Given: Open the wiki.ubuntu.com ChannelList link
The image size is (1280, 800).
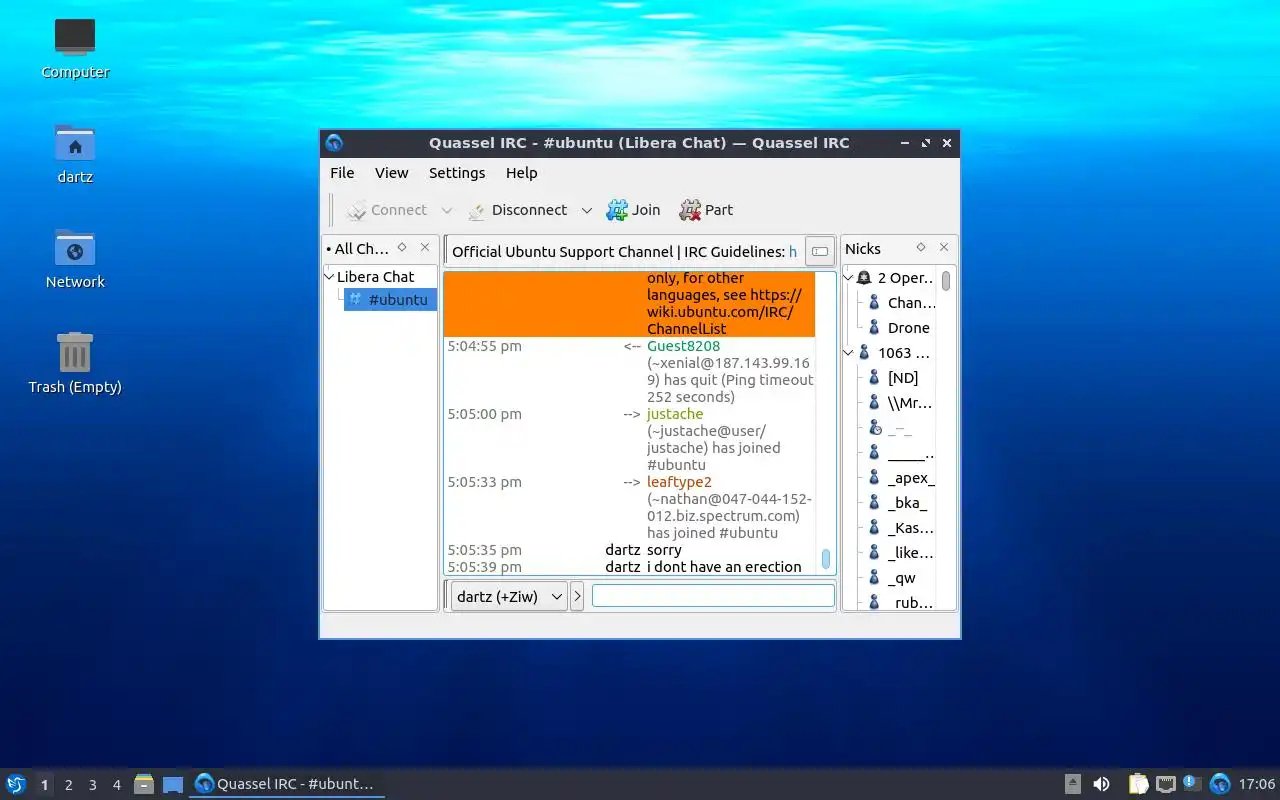Looking at the screenshot, I should click(724, 312).
